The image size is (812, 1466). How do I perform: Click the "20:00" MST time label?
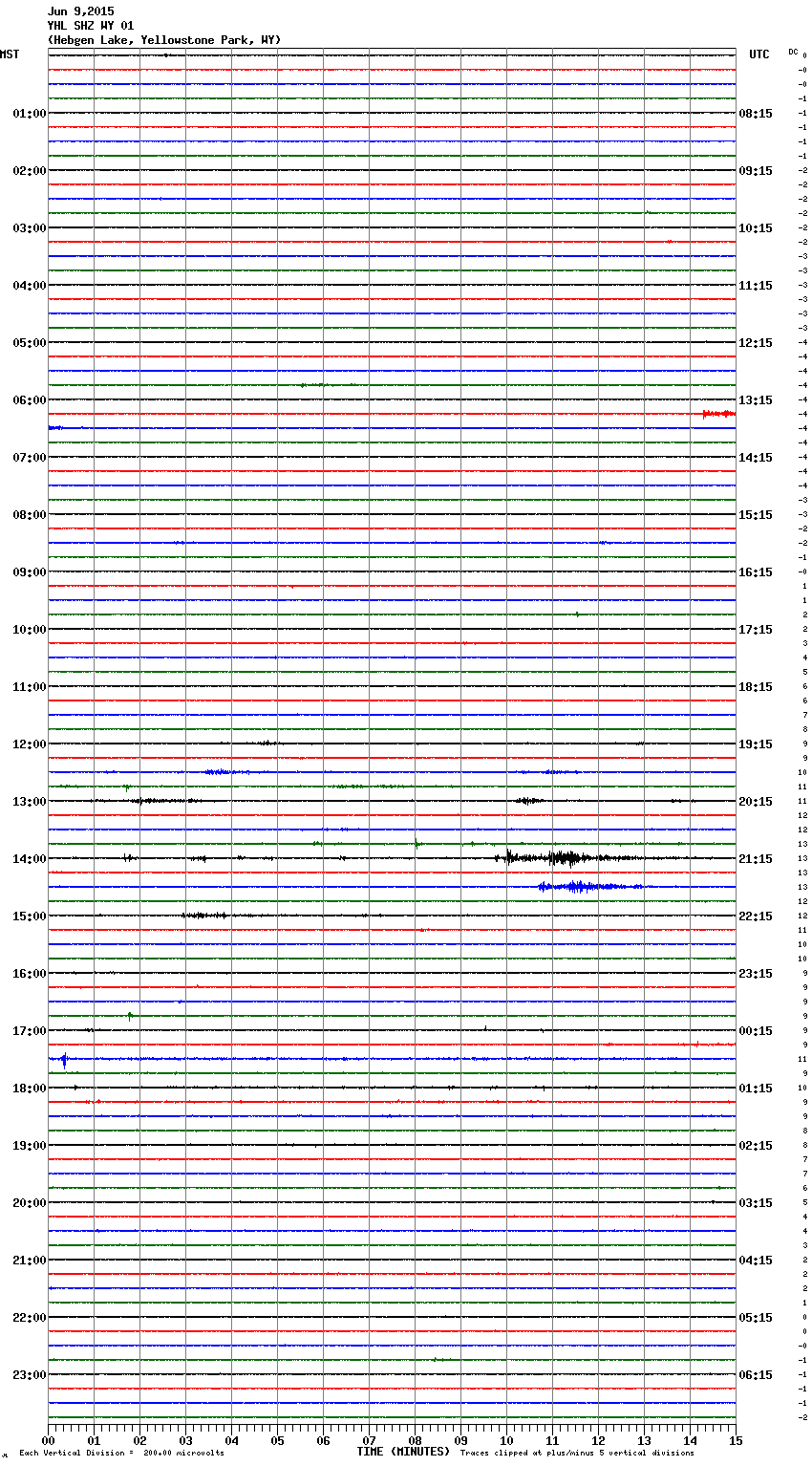coord(30,1203)
